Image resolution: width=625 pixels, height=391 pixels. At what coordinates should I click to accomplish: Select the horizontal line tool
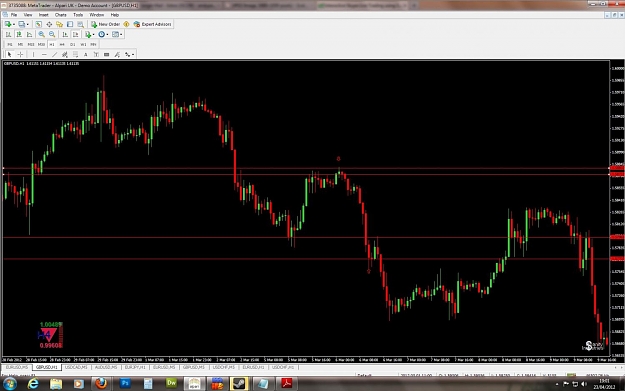pos(44,54)
